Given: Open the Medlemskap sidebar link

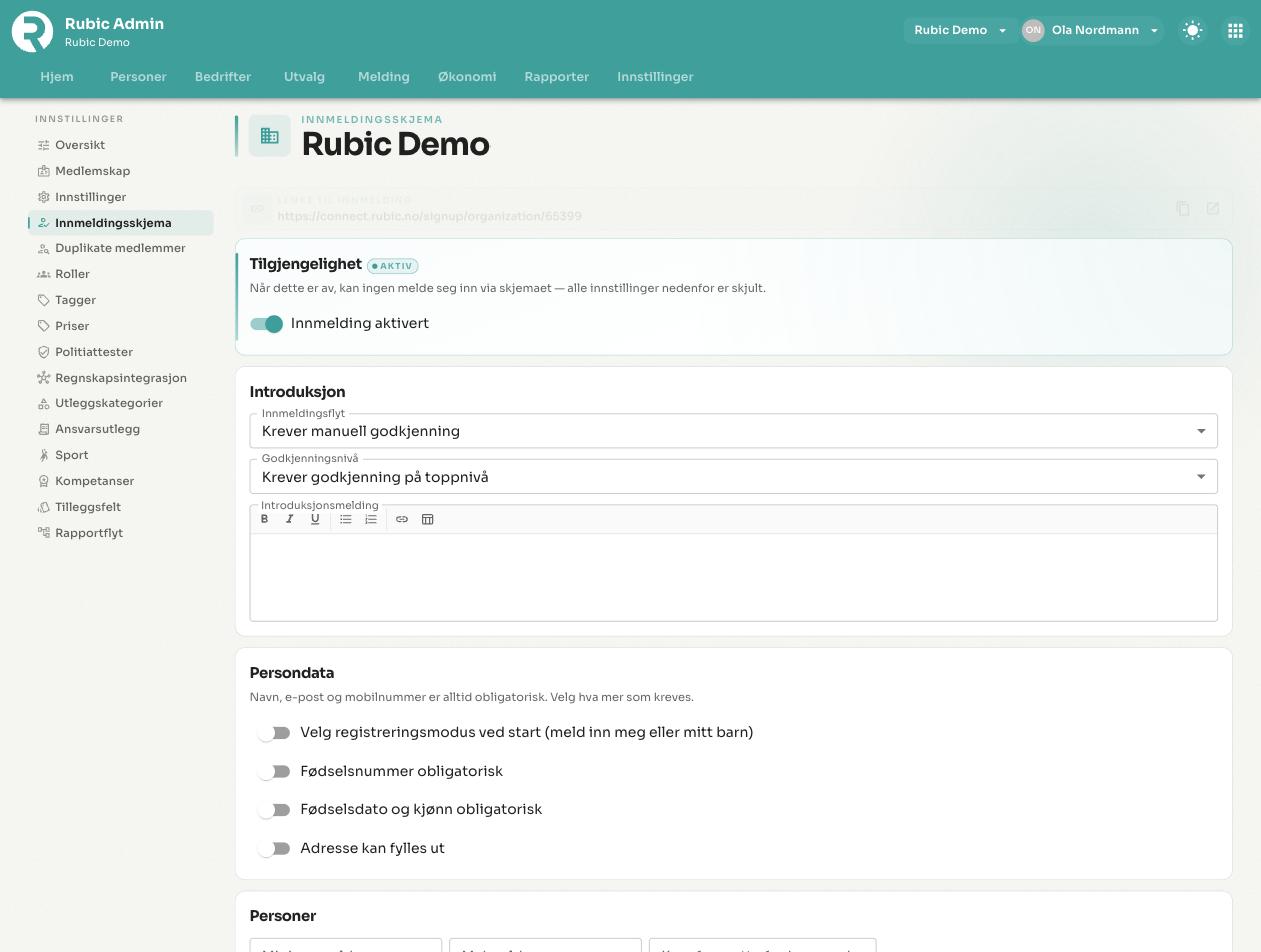Looking at the screenshot, I should (x=92, y=171).
